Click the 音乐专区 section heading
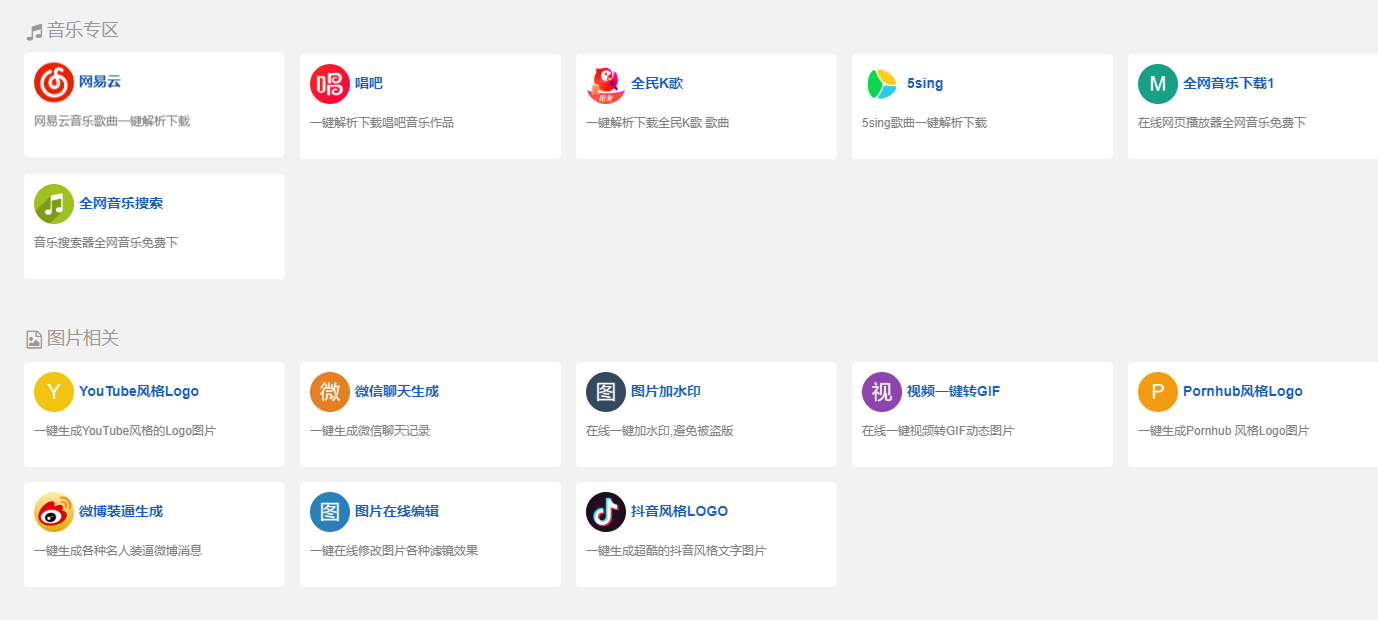Image resolution: width=1378 pixels, height=620 pixels. pos(83,31)
